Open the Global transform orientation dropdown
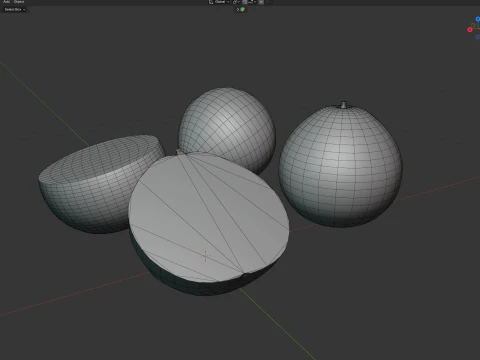This screenshot has height=360, width=480. pos(219,2)
